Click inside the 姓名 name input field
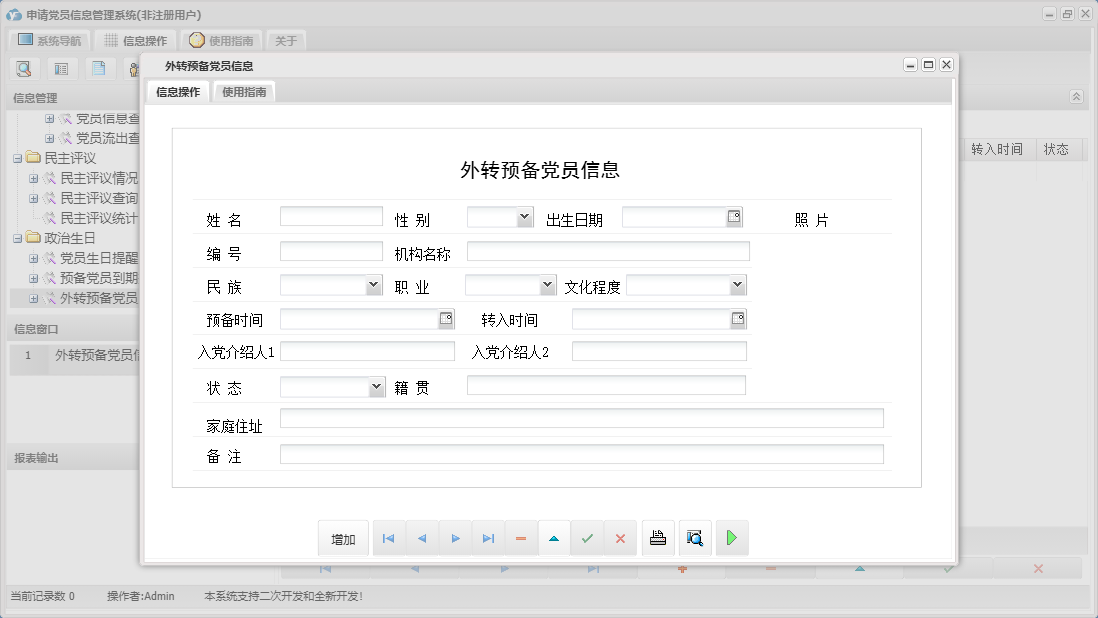 331,216
